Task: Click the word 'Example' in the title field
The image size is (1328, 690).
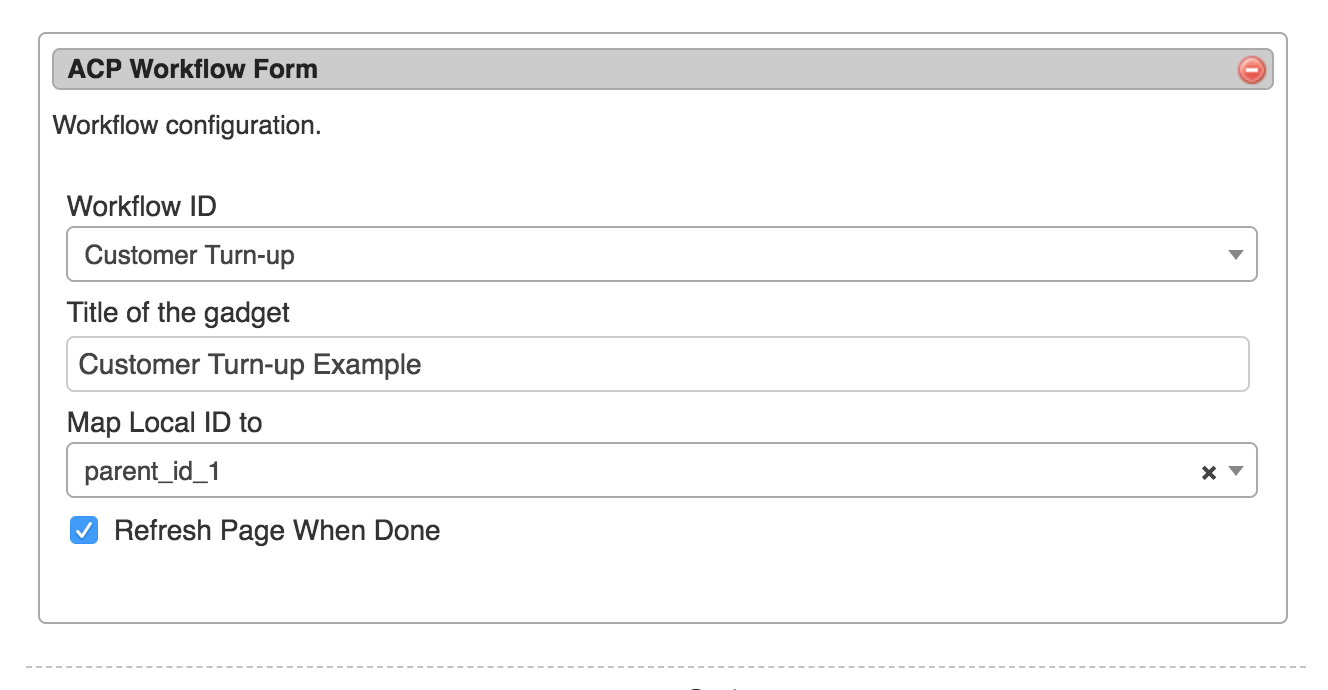Action: [x=367, y=364]
